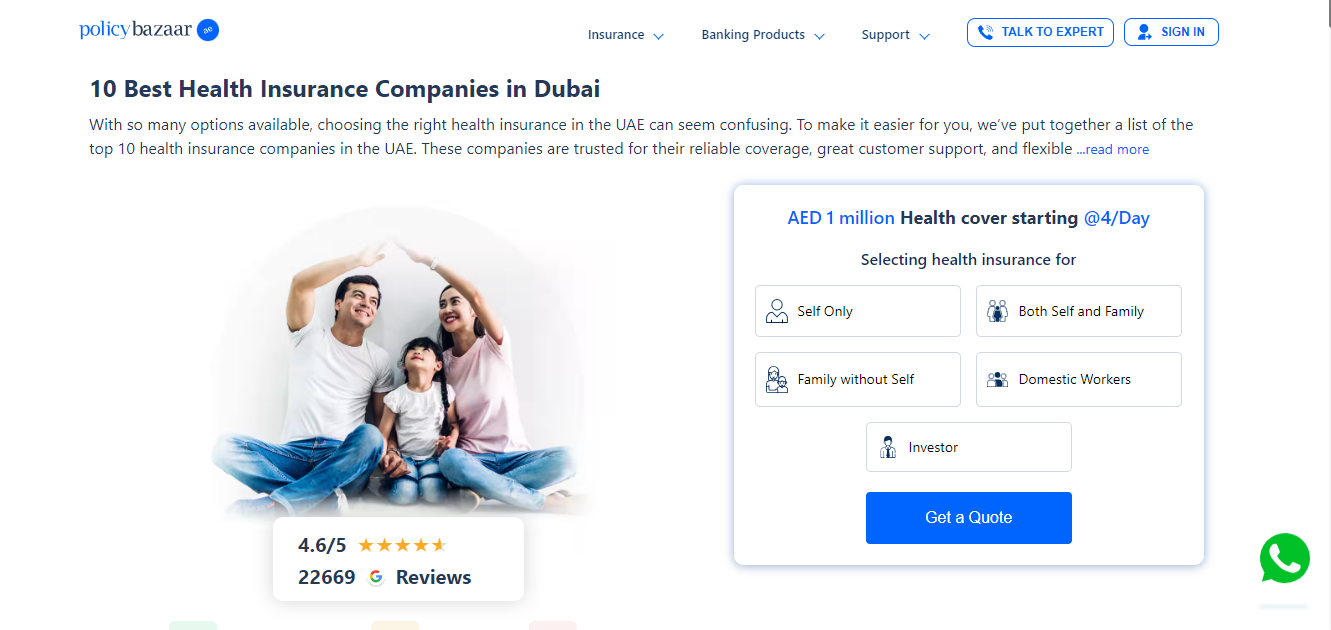Select the Investor option
Screen dimensions: 1331x630
pyautogui.click(x=969, y=447)
